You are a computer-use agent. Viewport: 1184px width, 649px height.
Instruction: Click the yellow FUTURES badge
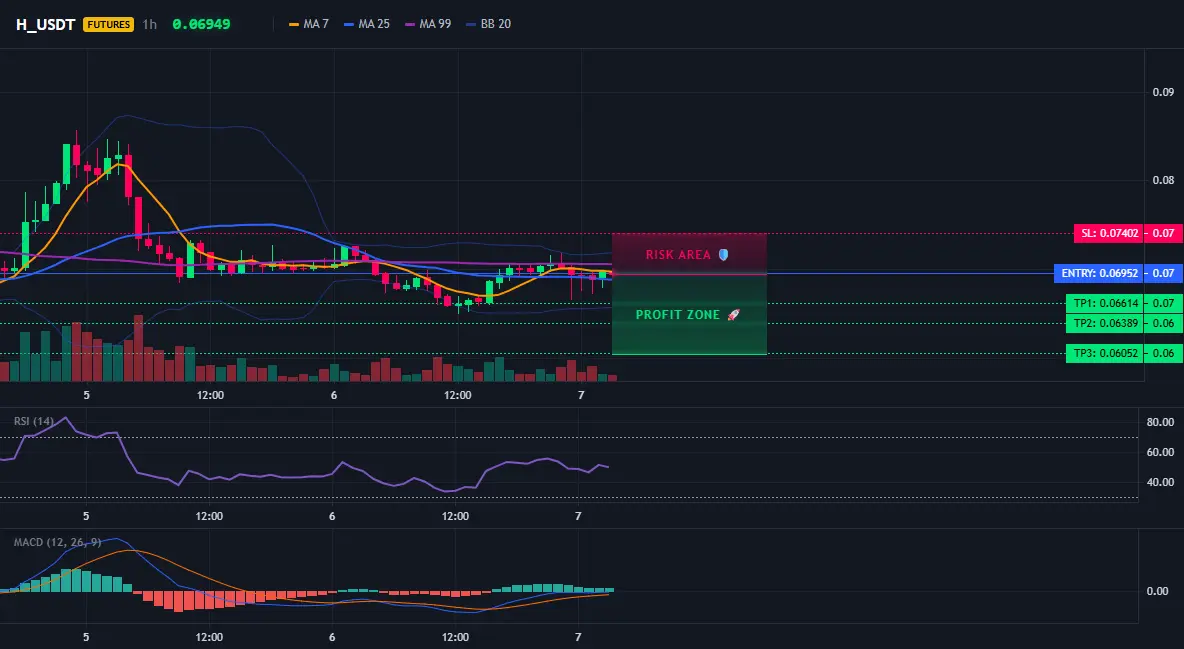[109, 24]
